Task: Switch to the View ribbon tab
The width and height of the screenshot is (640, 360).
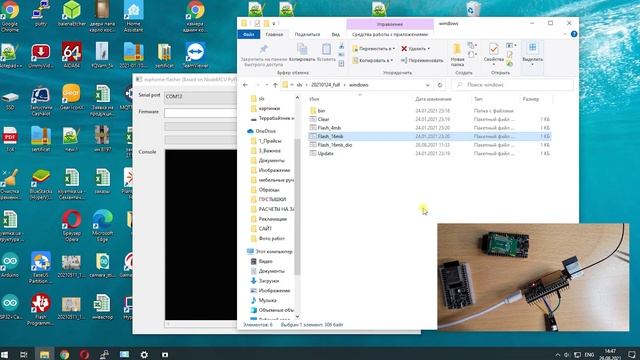Action: coord(336,35)
